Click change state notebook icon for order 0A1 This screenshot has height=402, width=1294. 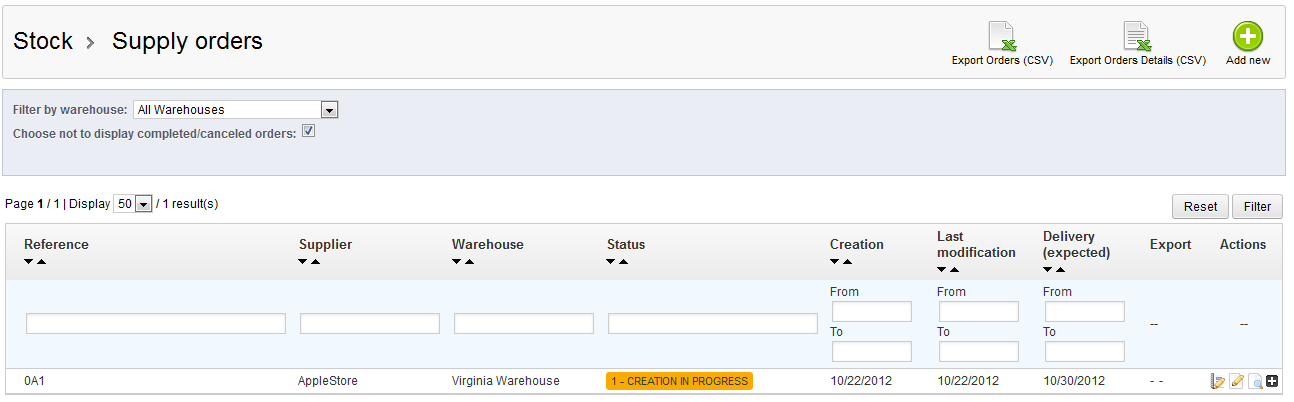[x=1217, y=381]
